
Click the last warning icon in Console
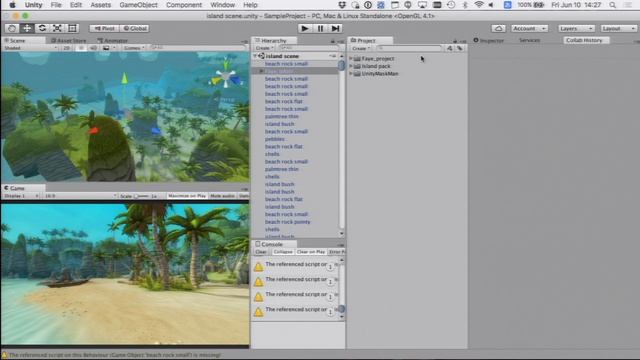(258, 312)
